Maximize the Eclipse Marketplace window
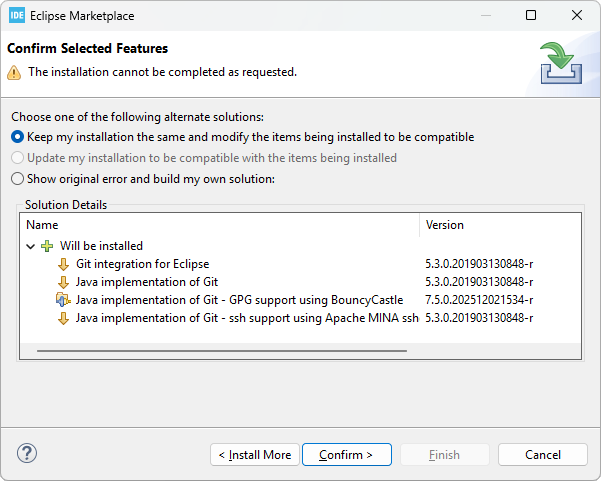Viewport: 601px width, 481px height. (x=531, y=16)
